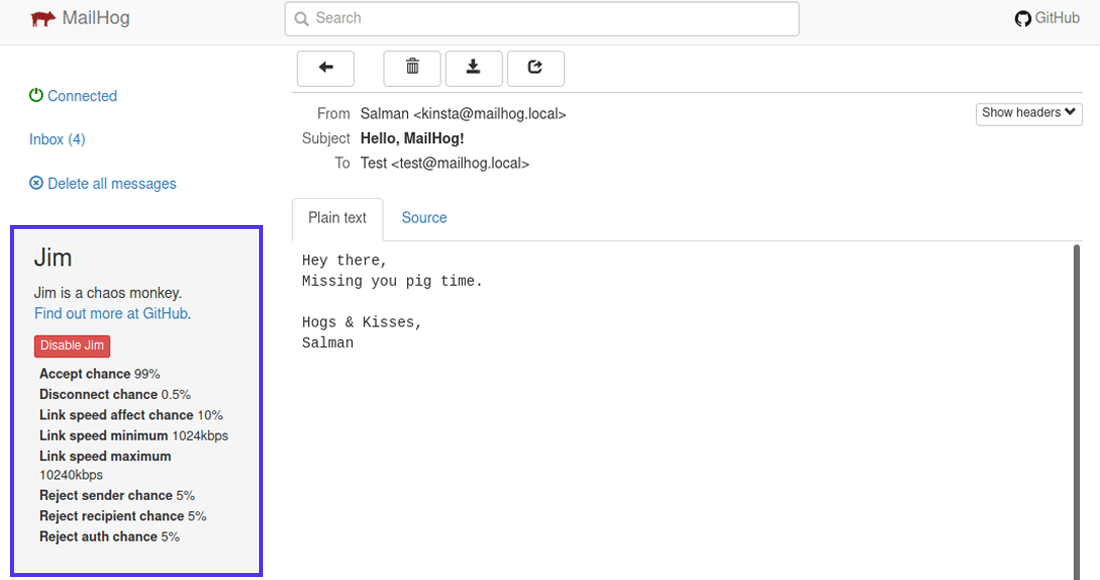The width and height of the screenshot is (1100, 580).
Task: Open Inbox (4) in the sidebar
Action: (57, 140)
